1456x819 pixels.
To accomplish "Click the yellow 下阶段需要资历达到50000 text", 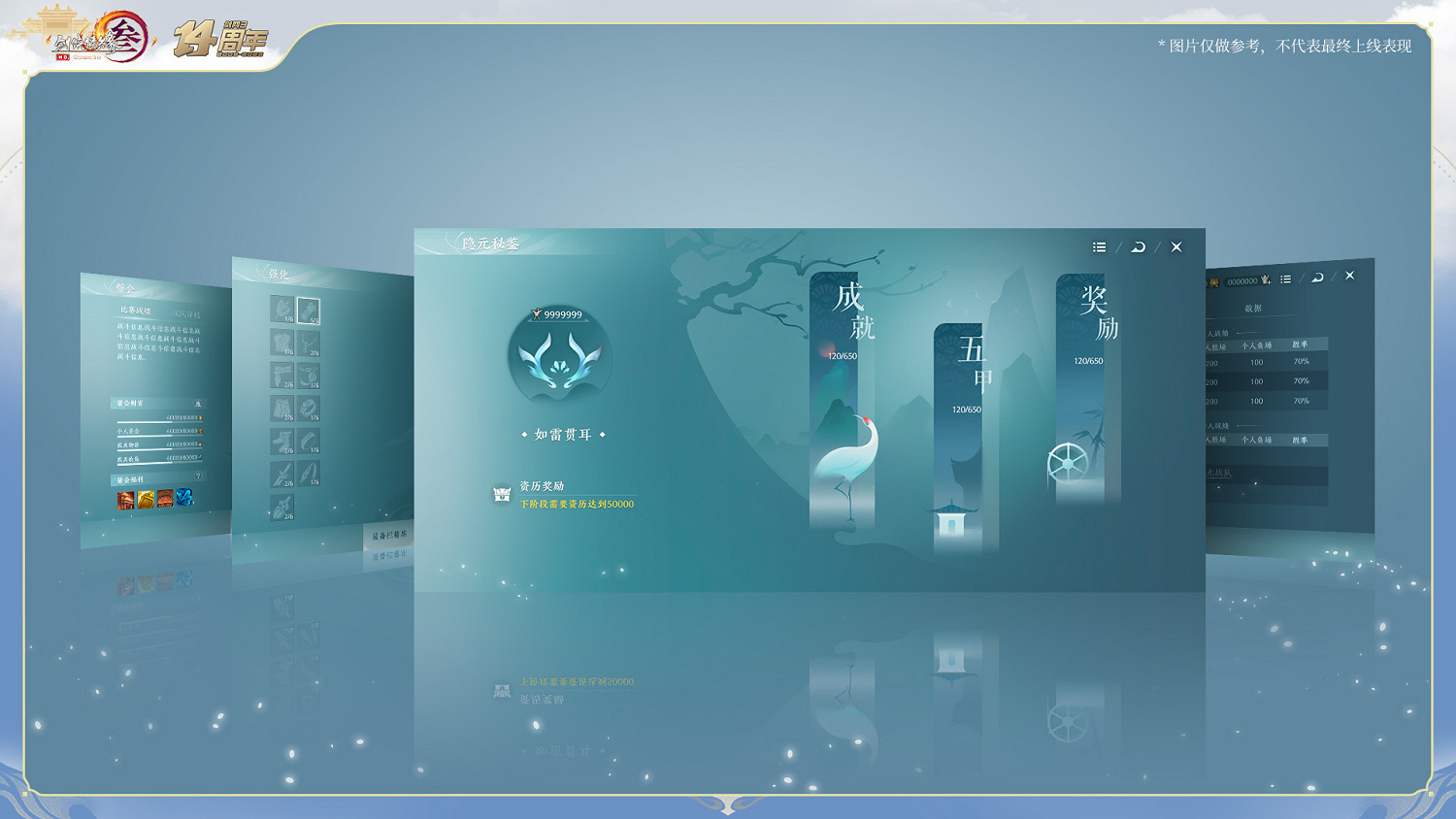I will pos(577,505).
